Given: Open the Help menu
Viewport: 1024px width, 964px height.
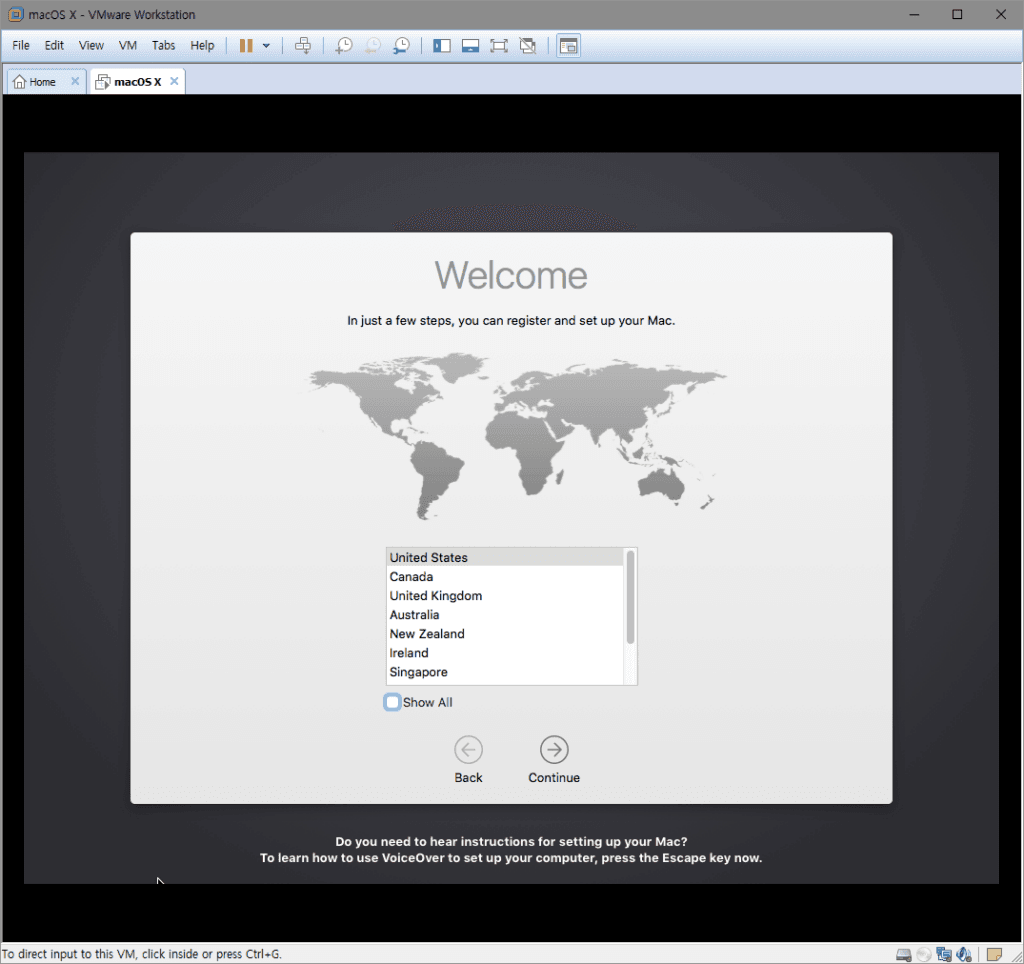Looking at the screenshot, I should click(x=202, y=46).
